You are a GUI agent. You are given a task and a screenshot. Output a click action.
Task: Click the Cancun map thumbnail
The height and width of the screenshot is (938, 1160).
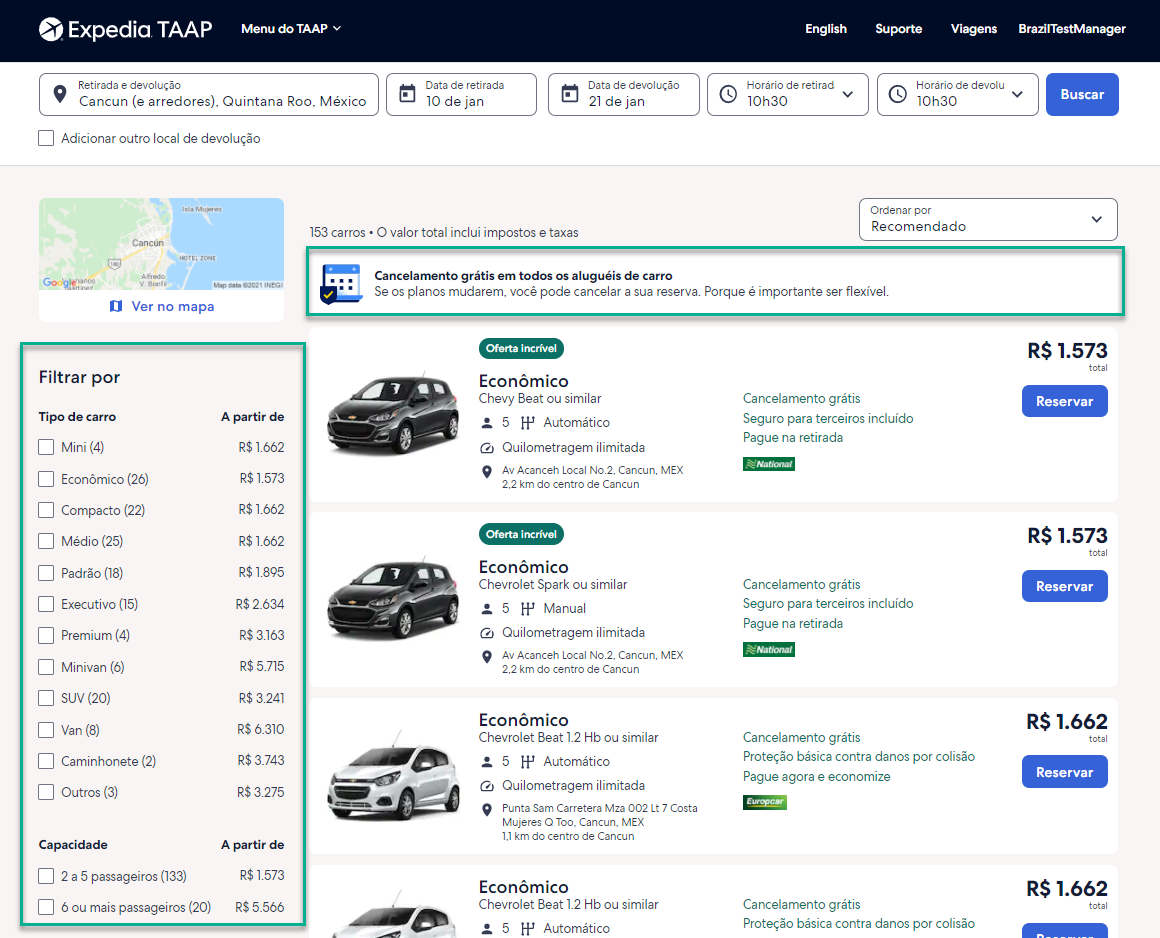161,243
